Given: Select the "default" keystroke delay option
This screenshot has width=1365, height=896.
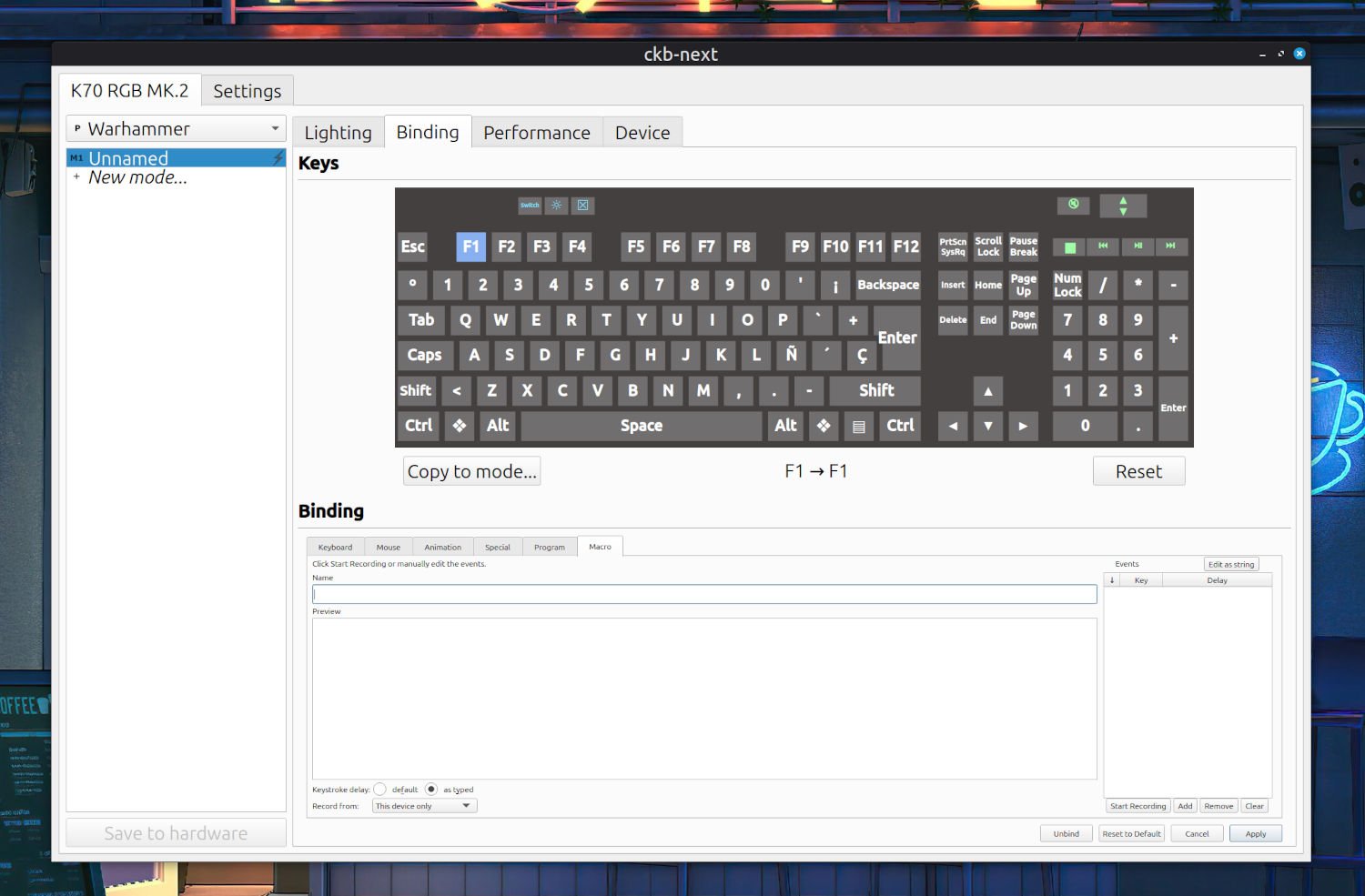Looking at the screenshot, I should (379, 789).
